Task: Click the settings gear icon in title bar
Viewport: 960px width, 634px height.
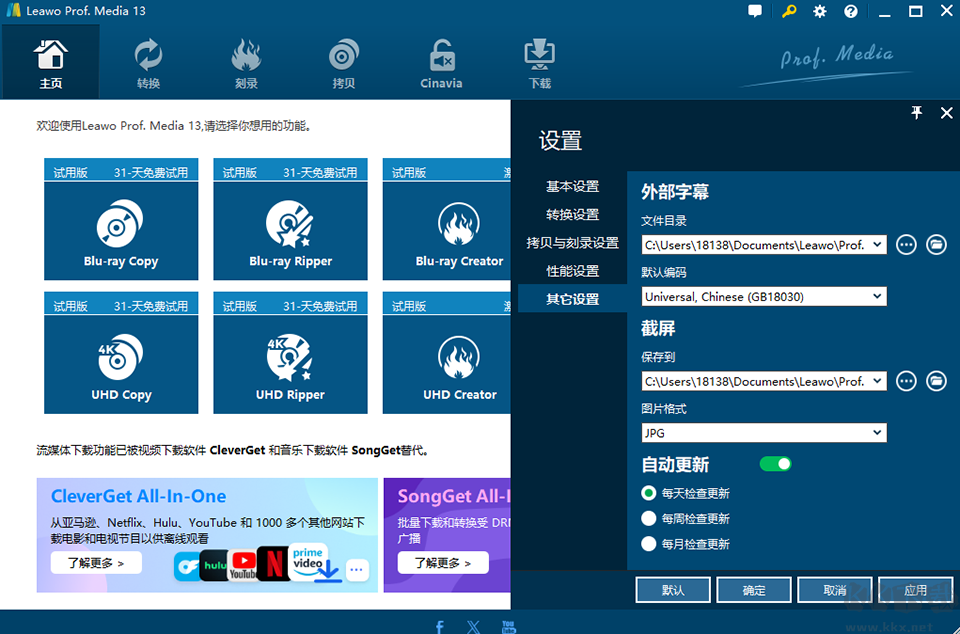Action: click(x=820, y=11)
